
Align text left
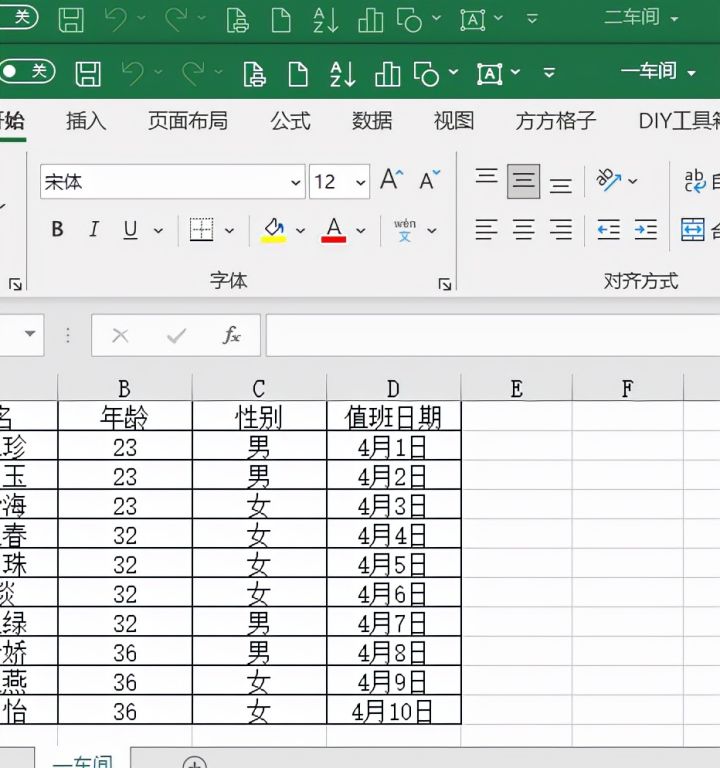click(x=486, y=229)
